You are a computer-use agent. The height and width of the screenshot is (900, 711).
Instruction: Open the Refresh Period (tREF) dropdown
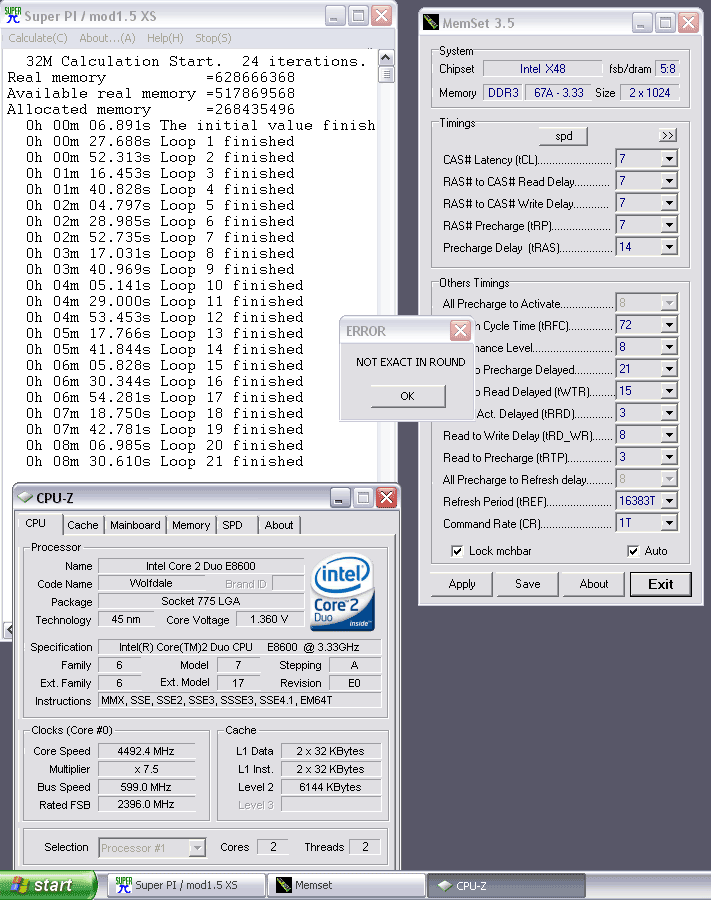click(x=669, y=501)
